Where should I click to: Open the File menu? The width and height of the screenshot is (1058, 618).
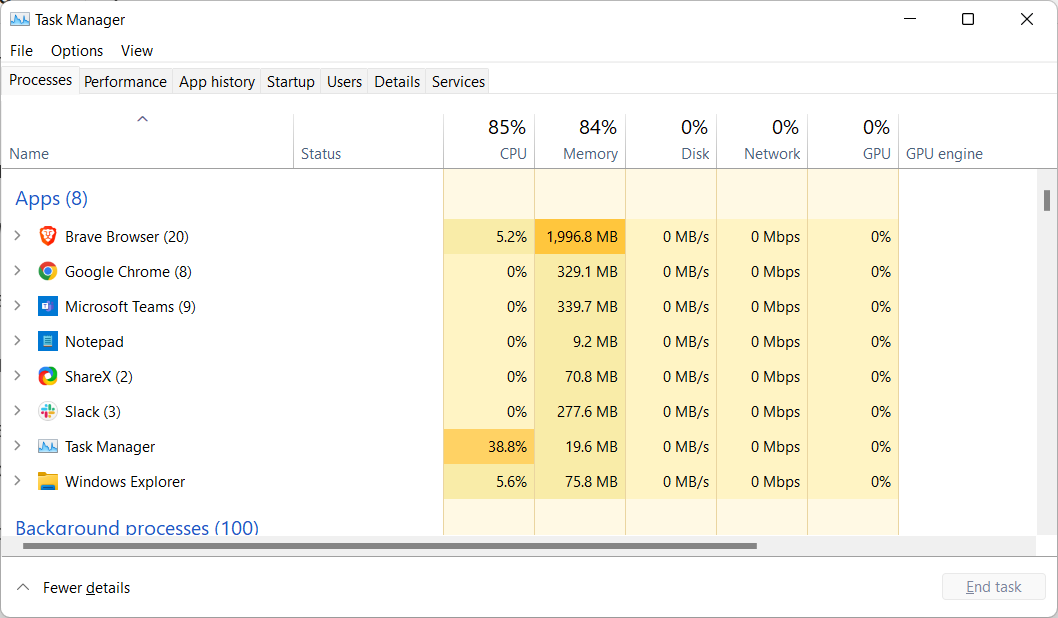pos(22,51)
